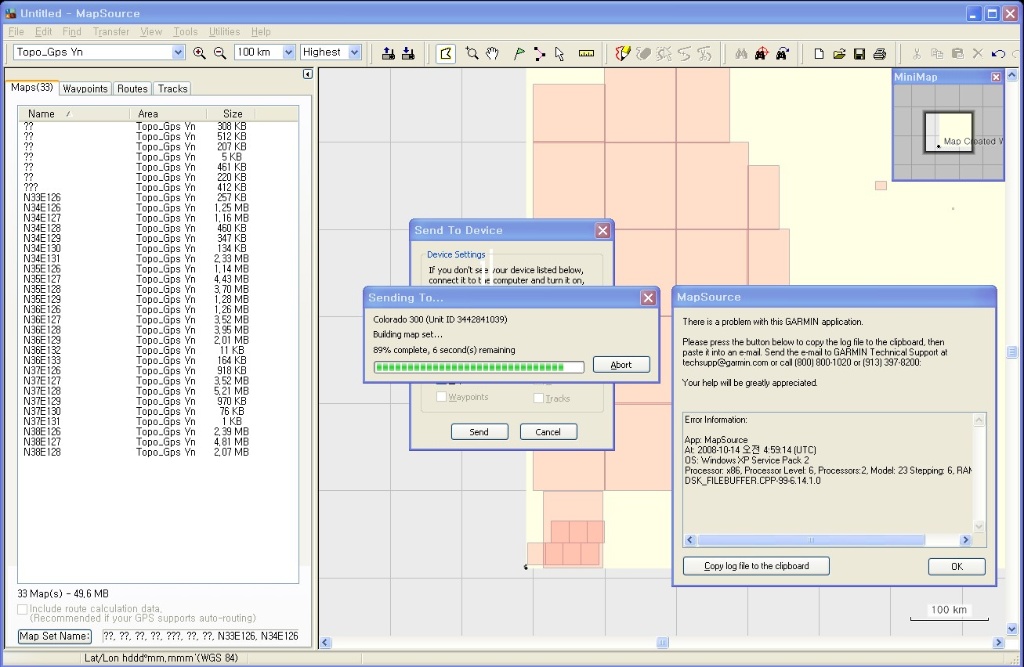Viewport: 1024px width, 667px height.
Task: Sort maps by the Name column header
Action: (73, 114)
